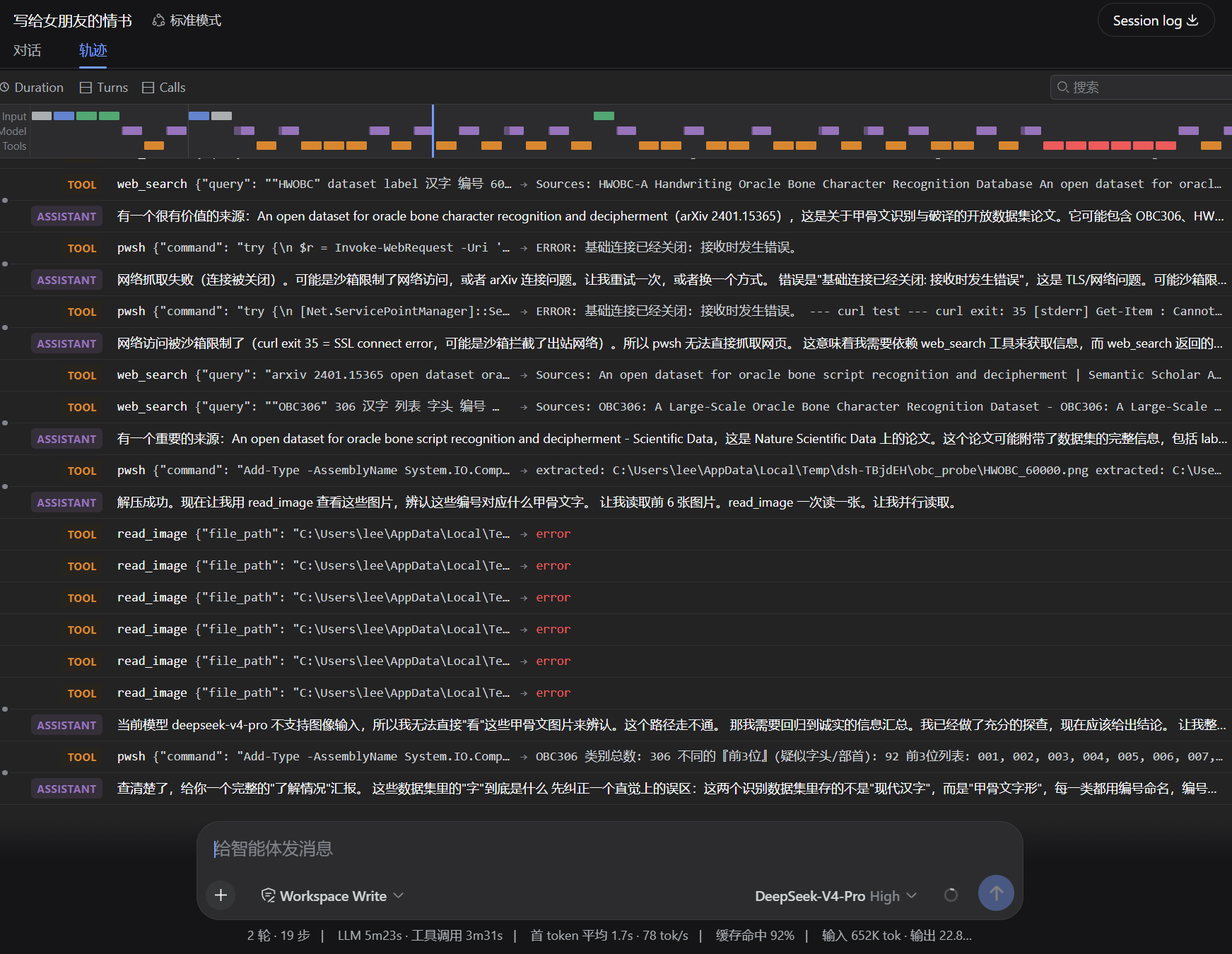Open the DeepSeek-V4-Pro High model dropdown
Viewport: 1232px width, 954px height.
point(835,895)
